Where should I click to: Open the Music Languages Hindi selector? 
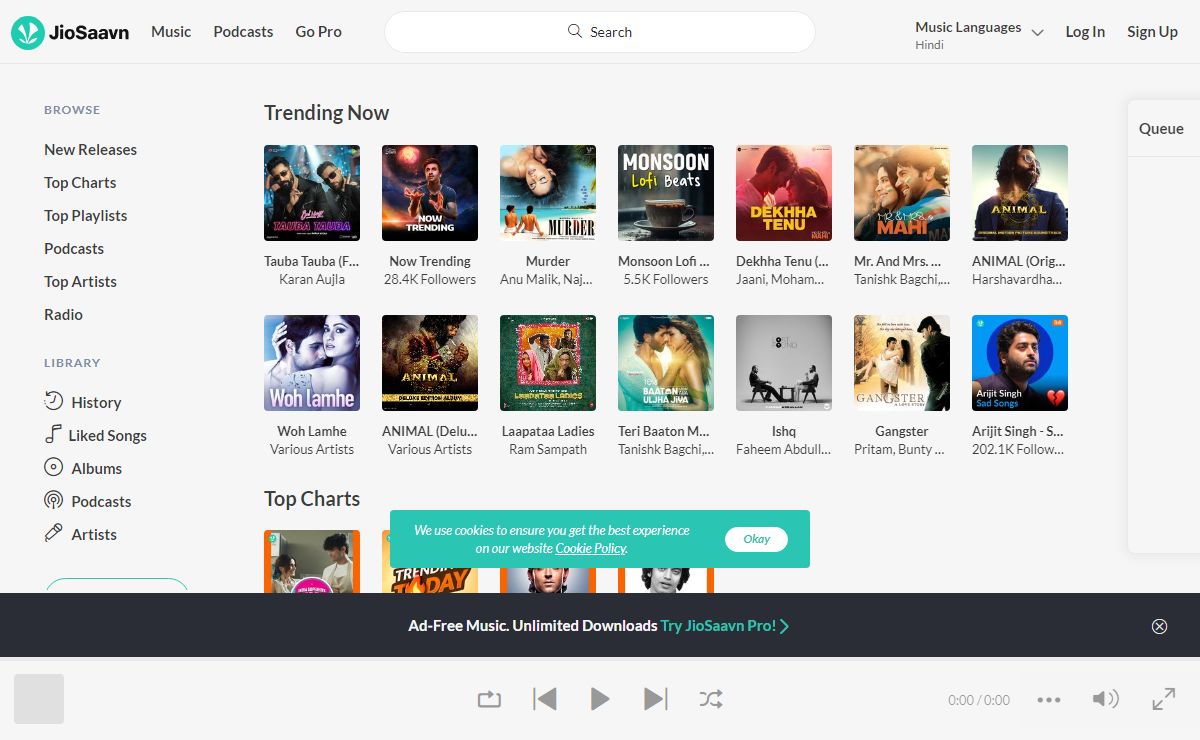(x=979, y=35)
